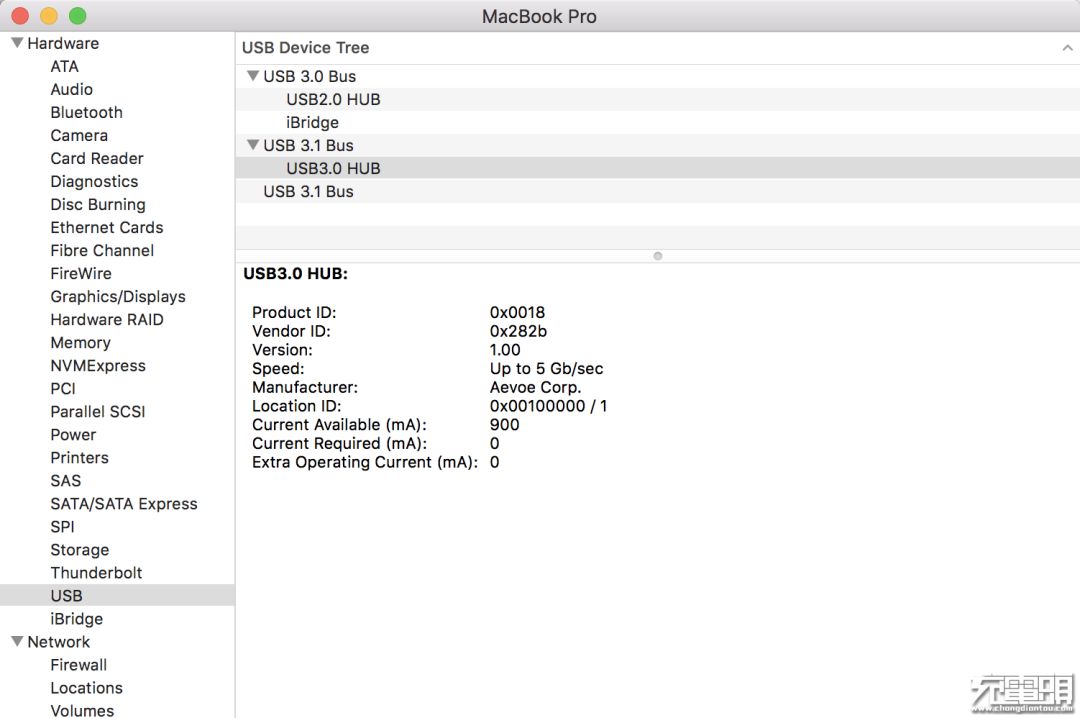
Task: Select the USB 3.1 Bus row containing USB3.0 HUB
Action: click(657, 145)
